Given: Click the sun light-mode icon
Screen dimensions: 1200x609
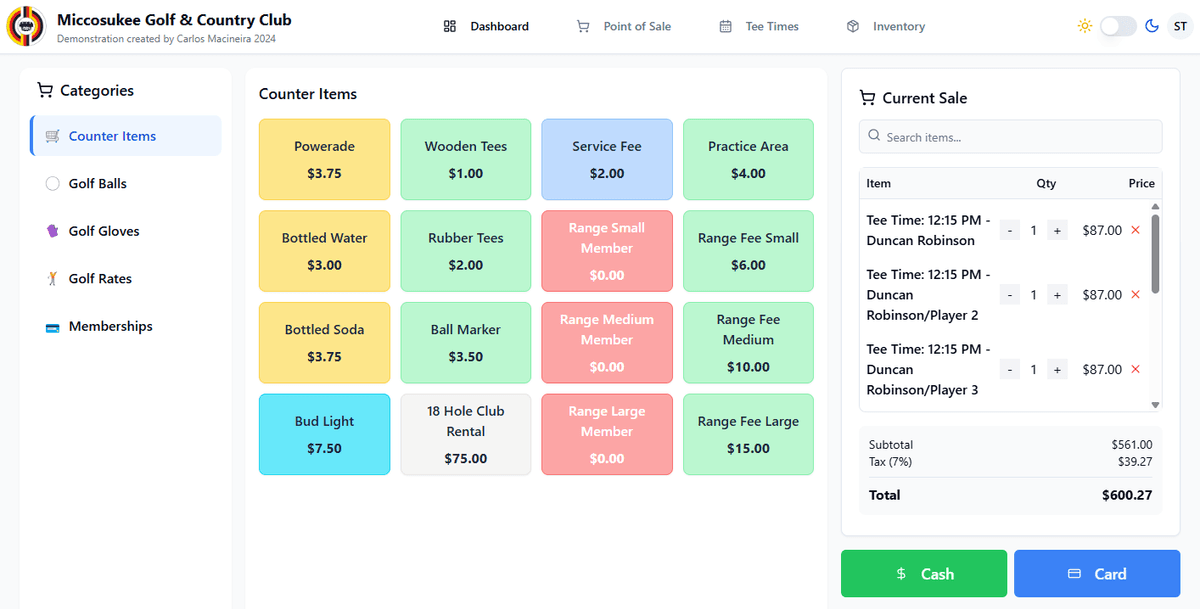Looking at the screenshot, I should tap(1085, 26).
